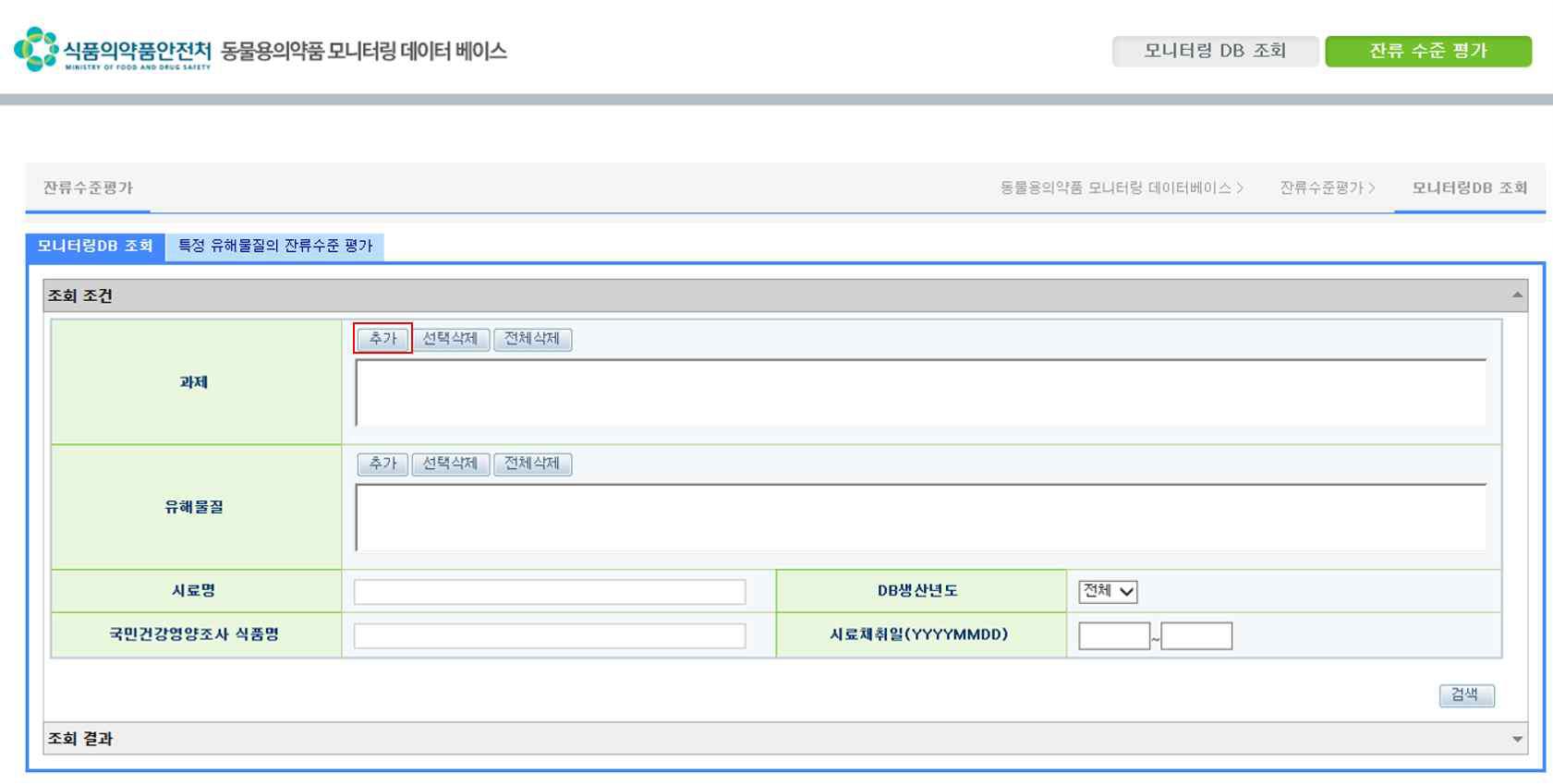Click the 식품의약품안전처 logo
The image size is (1553, 784).
click(113, 50)
